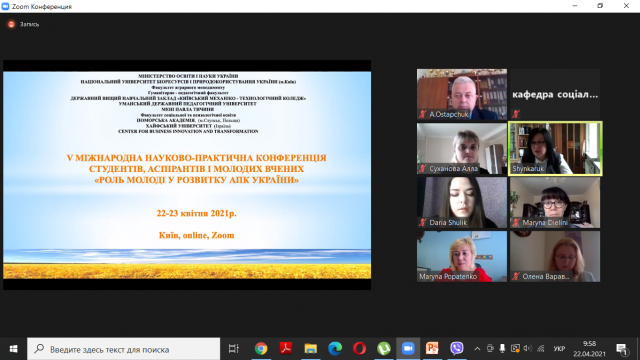
Task: Switch to the Zoom taskbar icon
Action: (x=408, y=349)
